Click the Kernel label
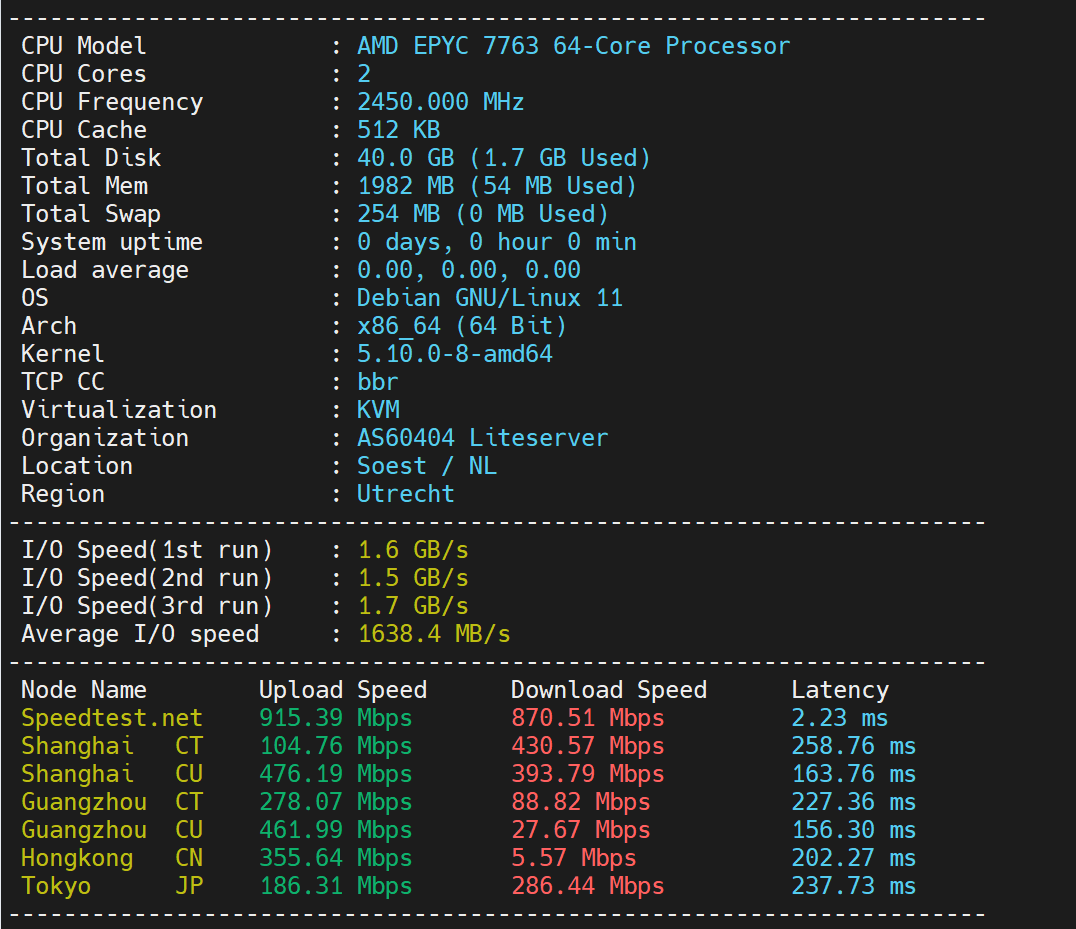The height and width of the screenshot is (929, 1076). tap(62, 355)
